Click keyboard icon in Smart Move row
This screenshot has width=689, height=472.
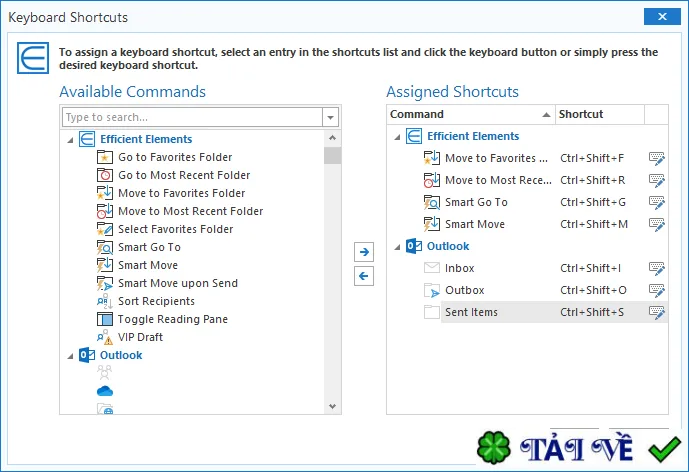pyautogui.click(x=657, y=224)
